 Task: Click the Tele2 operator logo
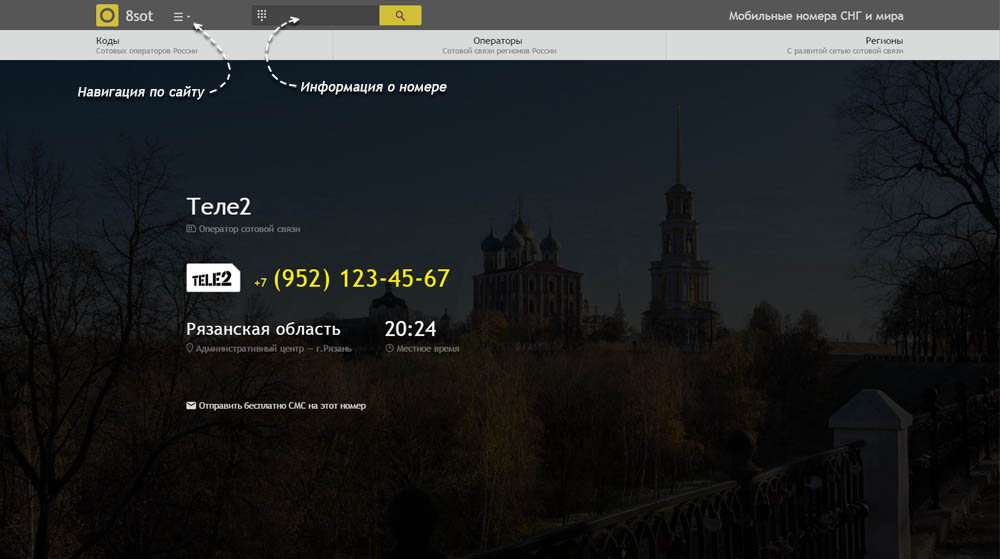213,278
